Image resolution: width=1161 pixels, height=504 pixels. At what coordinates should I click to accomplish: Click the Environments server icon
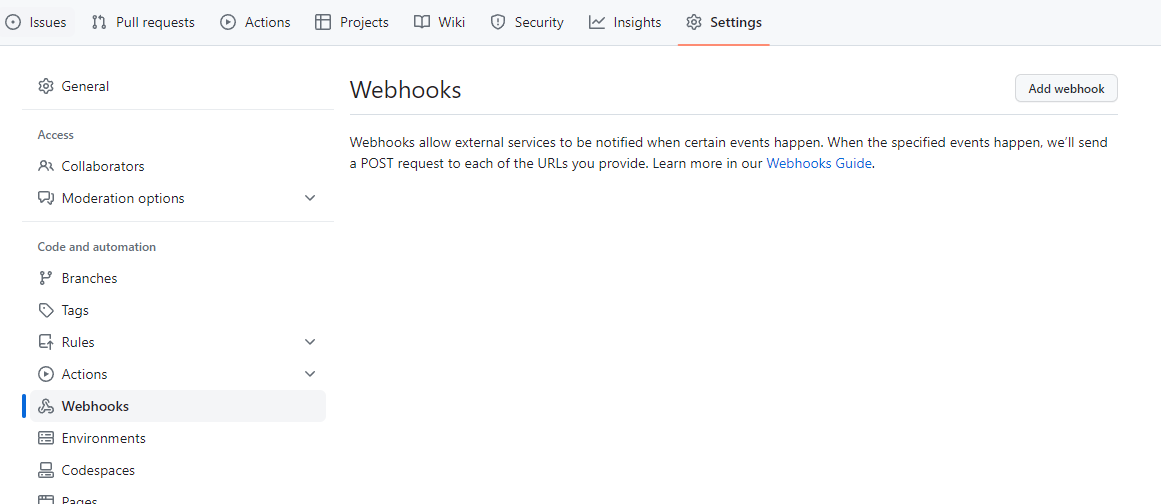46,438
